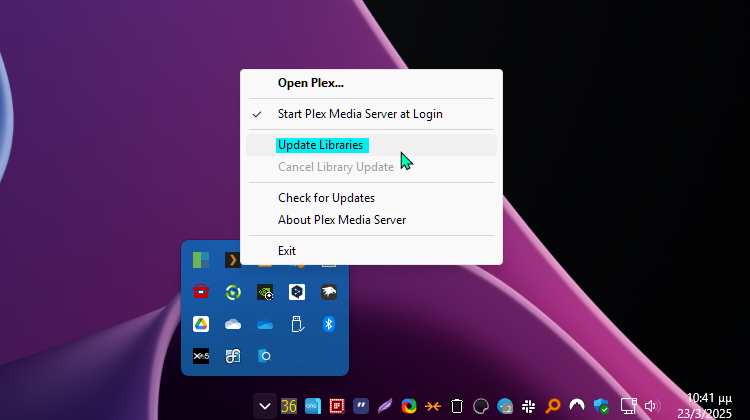Click the blue circle icon with 2 badge
The height and width of the screenshot is (420, 750).
pos(505,406)
